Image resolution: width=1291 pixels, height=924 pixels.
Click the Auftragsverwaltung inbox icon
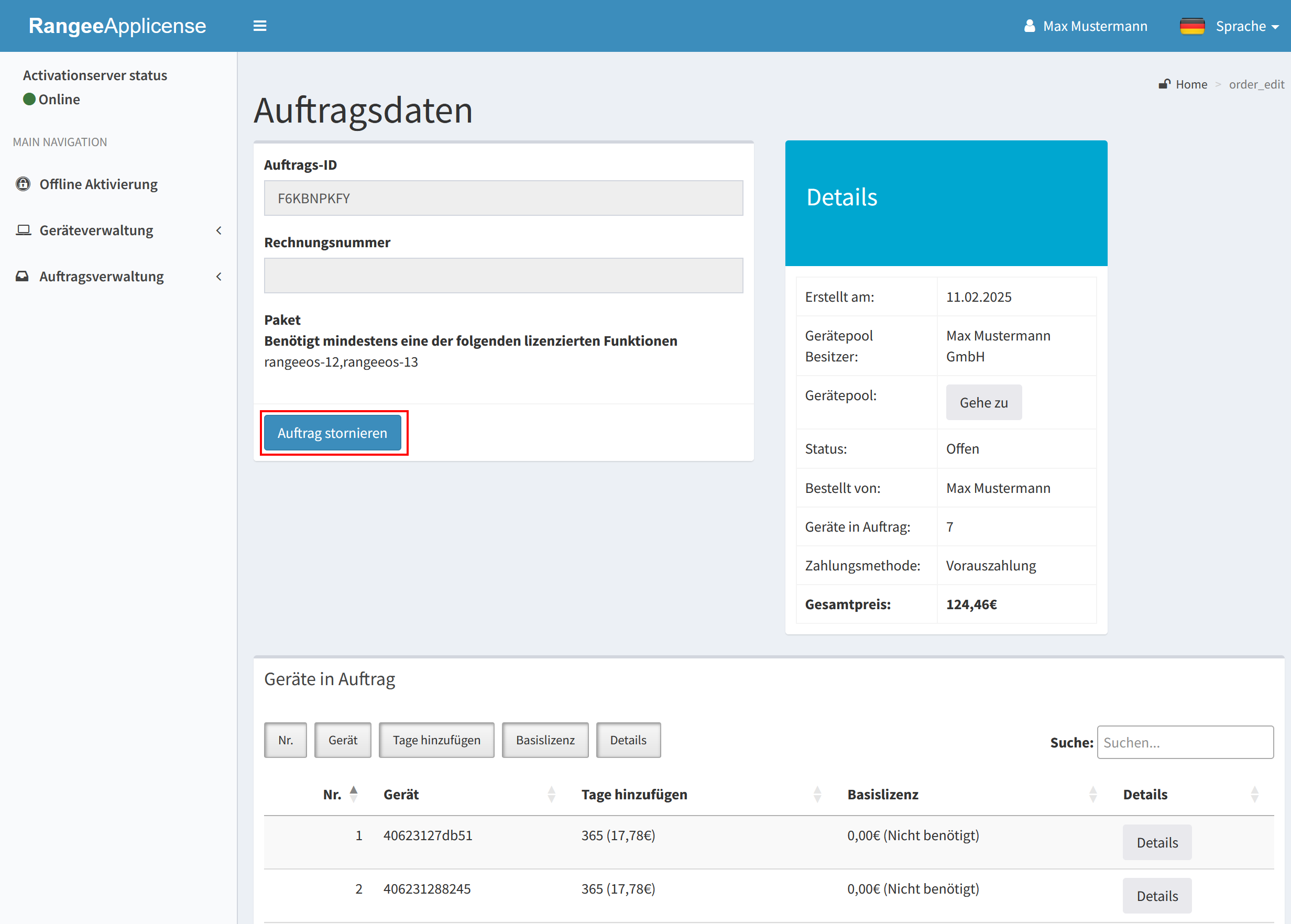click(22, 276)
